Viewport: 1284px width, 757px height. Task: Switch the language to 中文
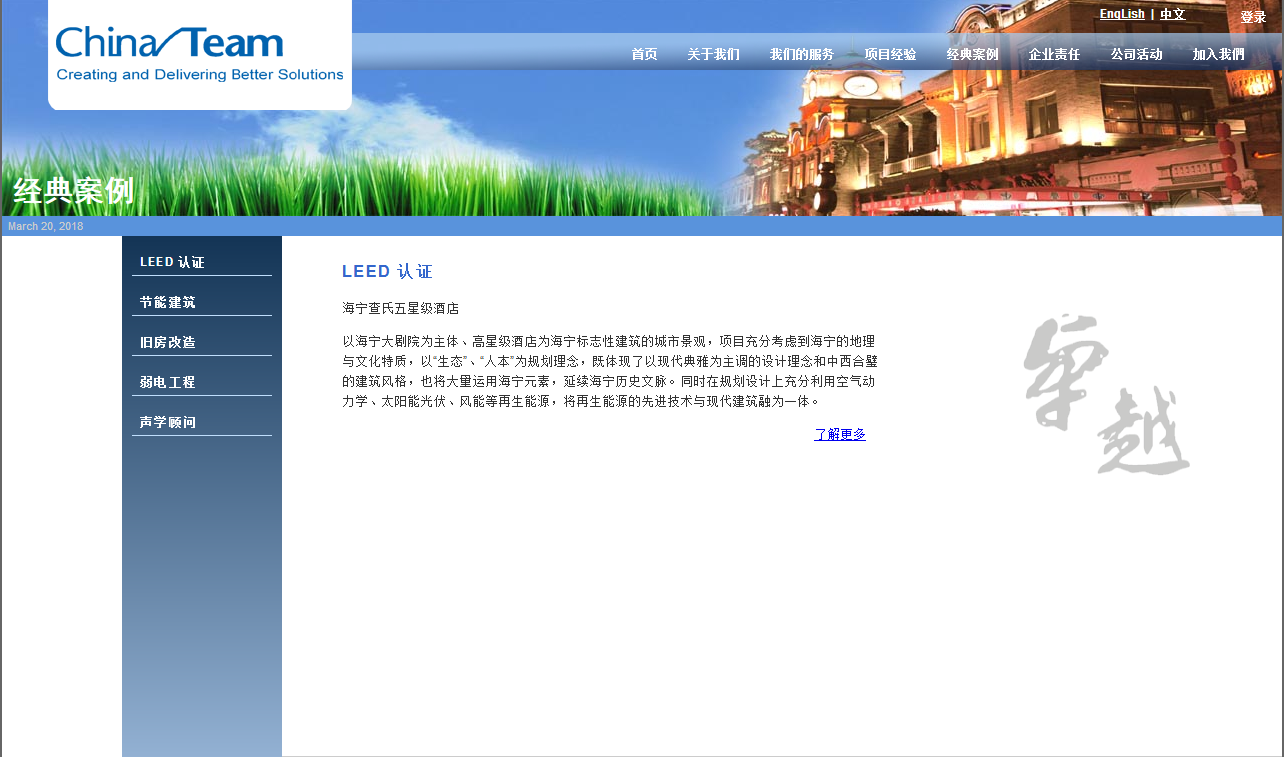click(x=1172, y=14)
